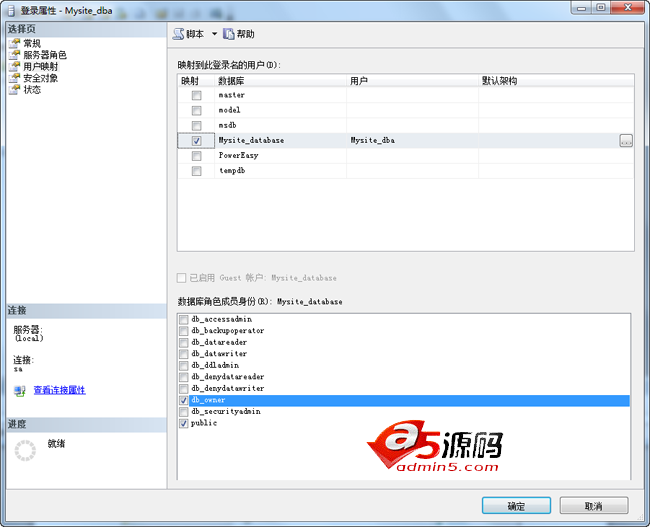Select the db_securityadmin role label
This screenshot has width=650, height=527.
[226, 412]
